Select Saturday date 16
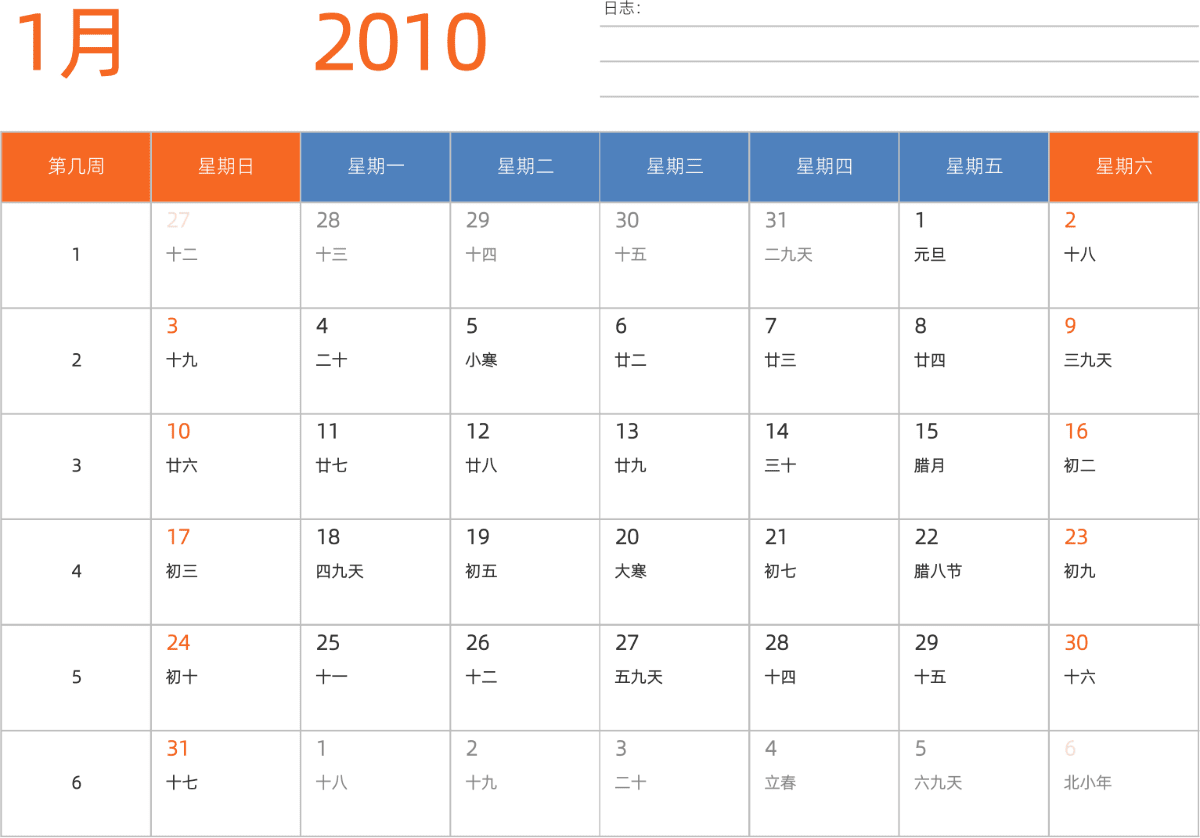Image resolution: width=1200 pixels, height=838 pixels. (x=1076, y=432)
